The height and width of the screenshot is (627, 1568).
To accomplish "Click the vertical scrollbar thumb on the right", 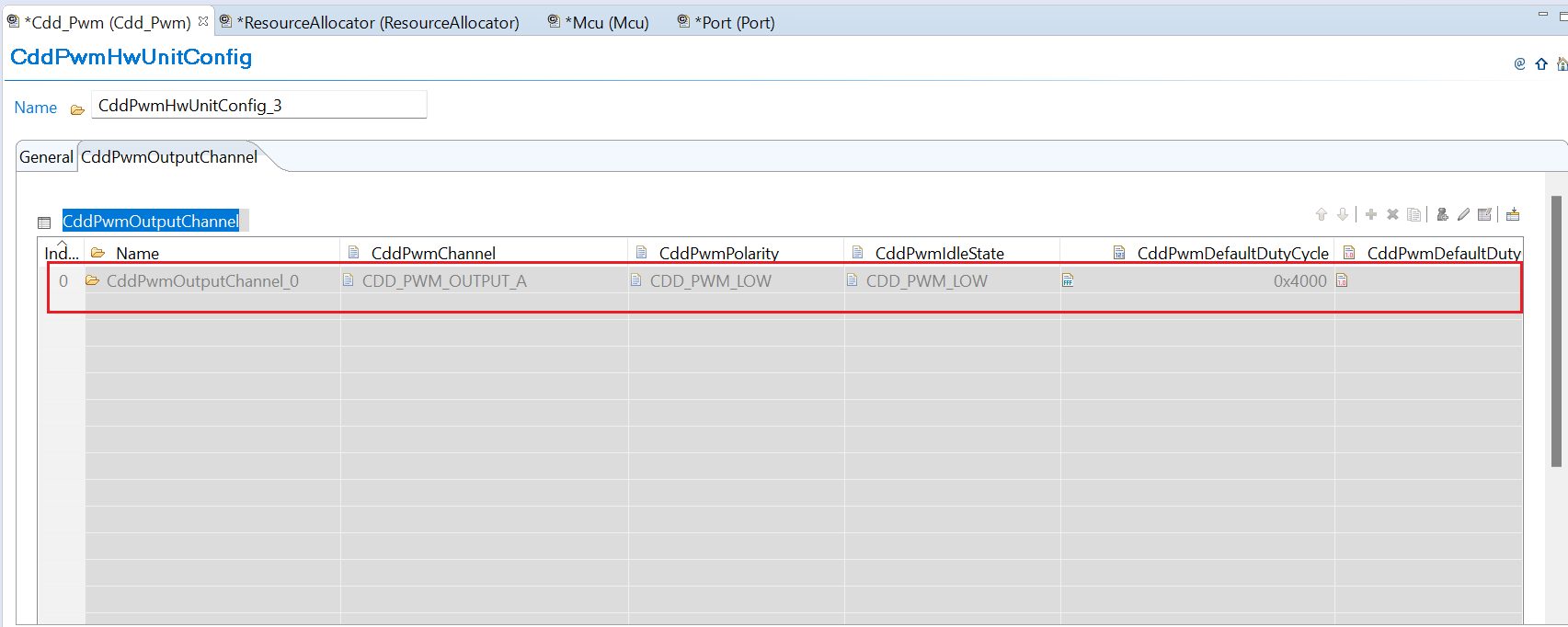I will pos(1557,331).
